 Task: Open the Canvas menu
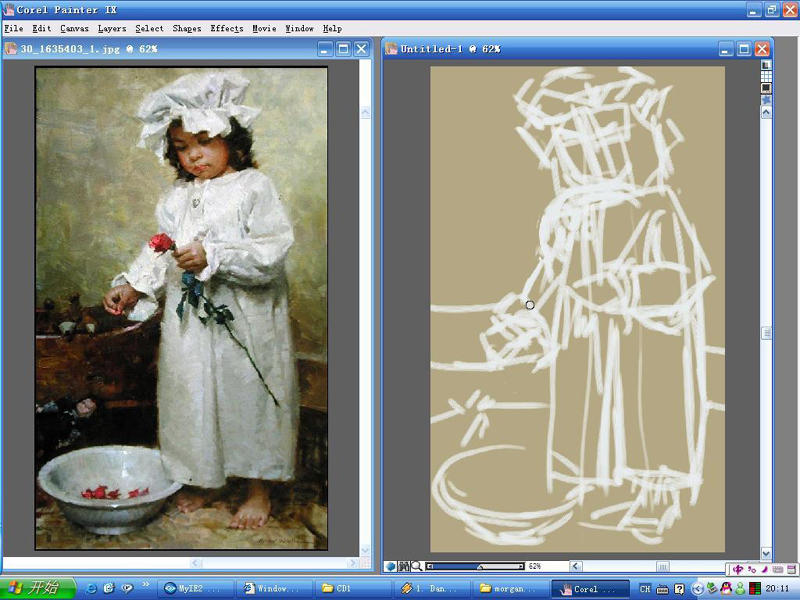tap(74, 29)
